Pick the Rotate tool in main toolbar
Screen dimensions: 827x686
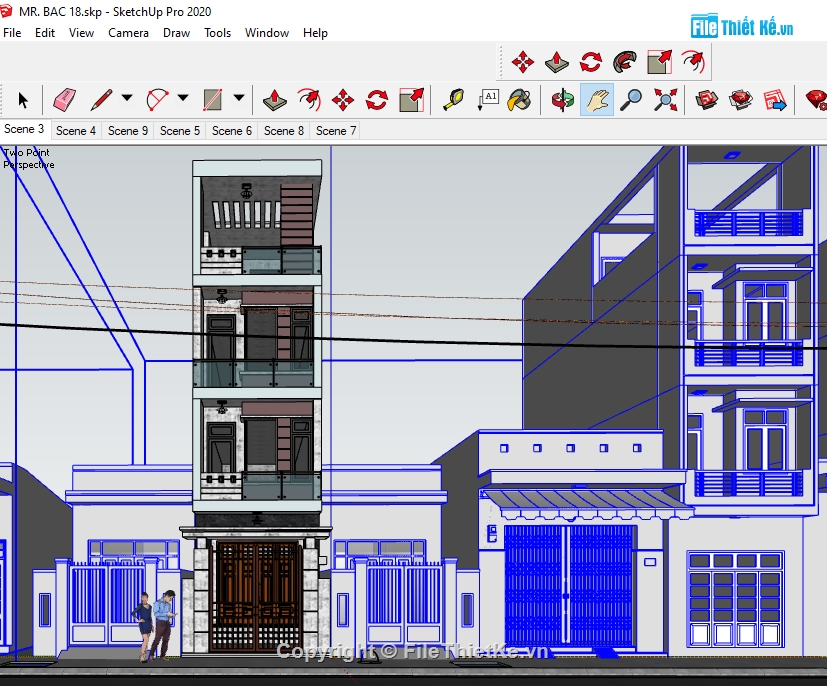377,100
